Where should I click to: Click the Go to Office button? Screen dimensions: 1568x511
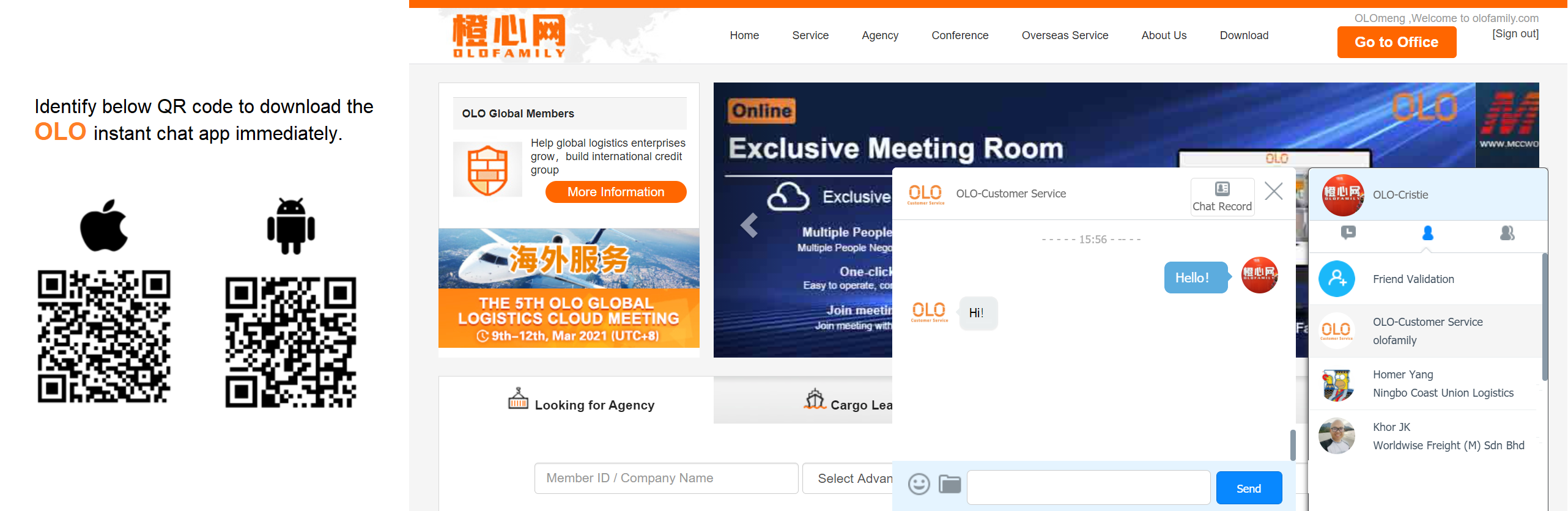(1397, 42)
